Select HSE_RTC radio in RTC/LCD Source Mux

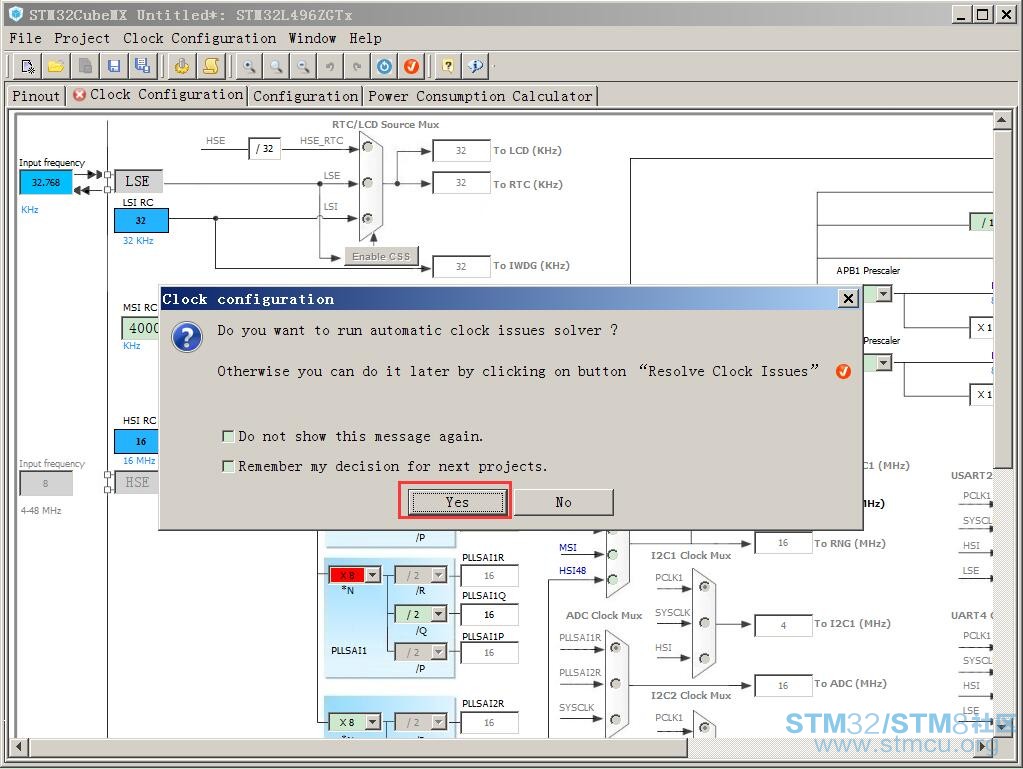[x=368, y=147]
